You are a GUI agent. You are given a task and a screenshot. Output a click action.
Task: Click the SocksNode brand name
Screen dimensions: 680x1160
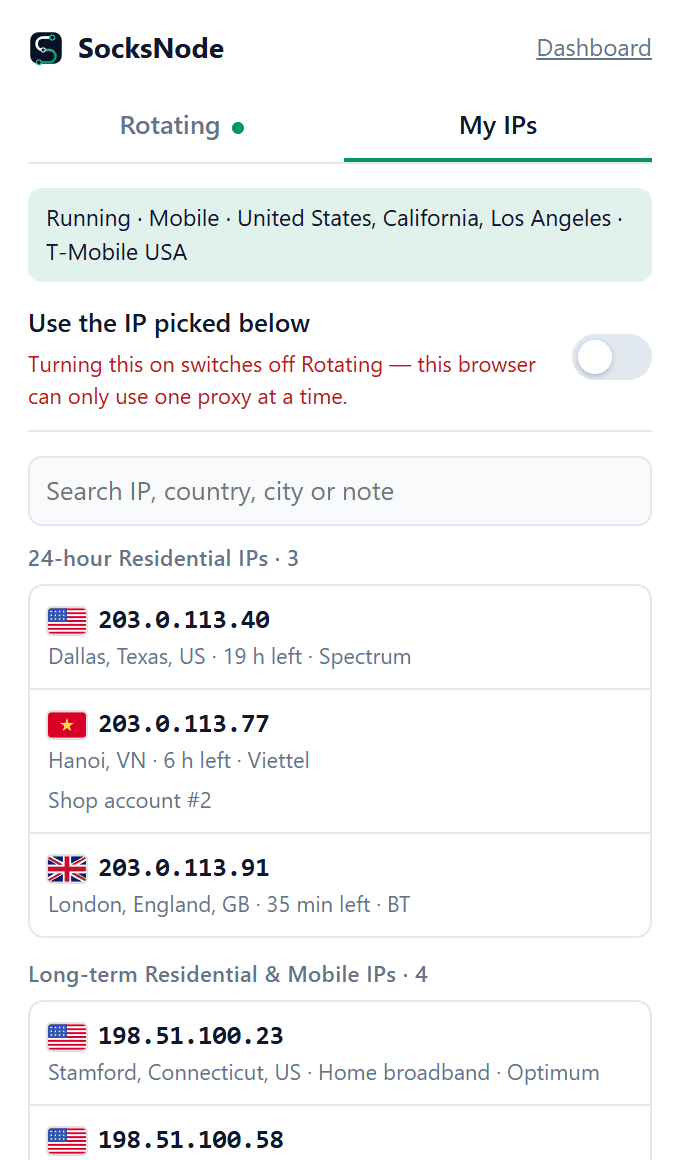point(151,49)
